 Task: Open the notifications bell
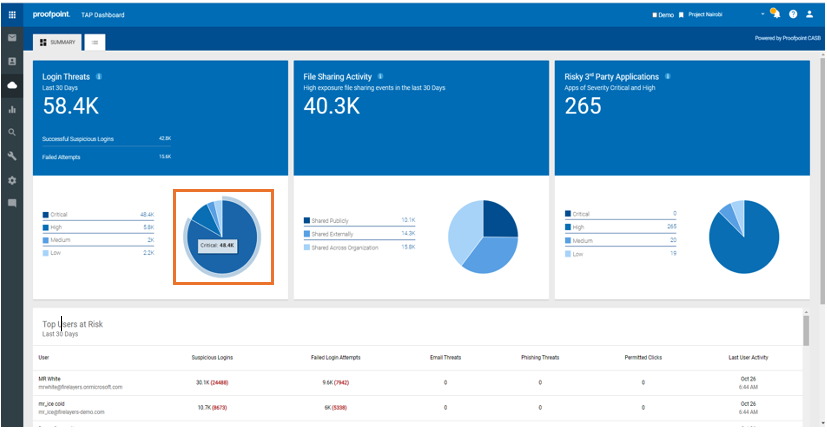pos(776,14)
